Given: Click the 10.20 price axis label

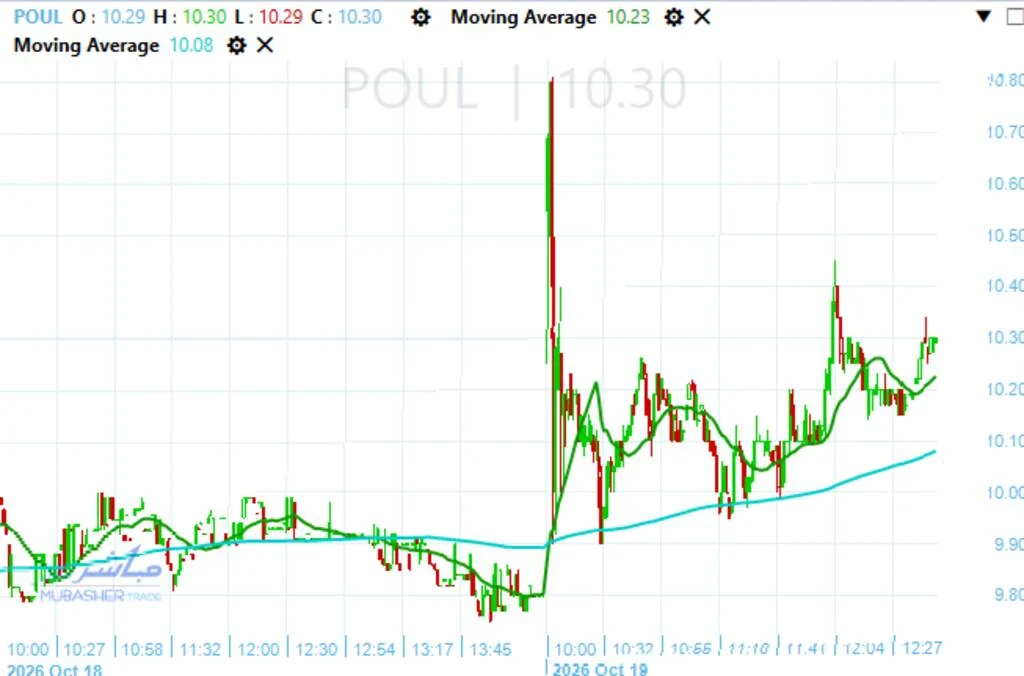Looking at the screenshot, I should click(1005, 390).
